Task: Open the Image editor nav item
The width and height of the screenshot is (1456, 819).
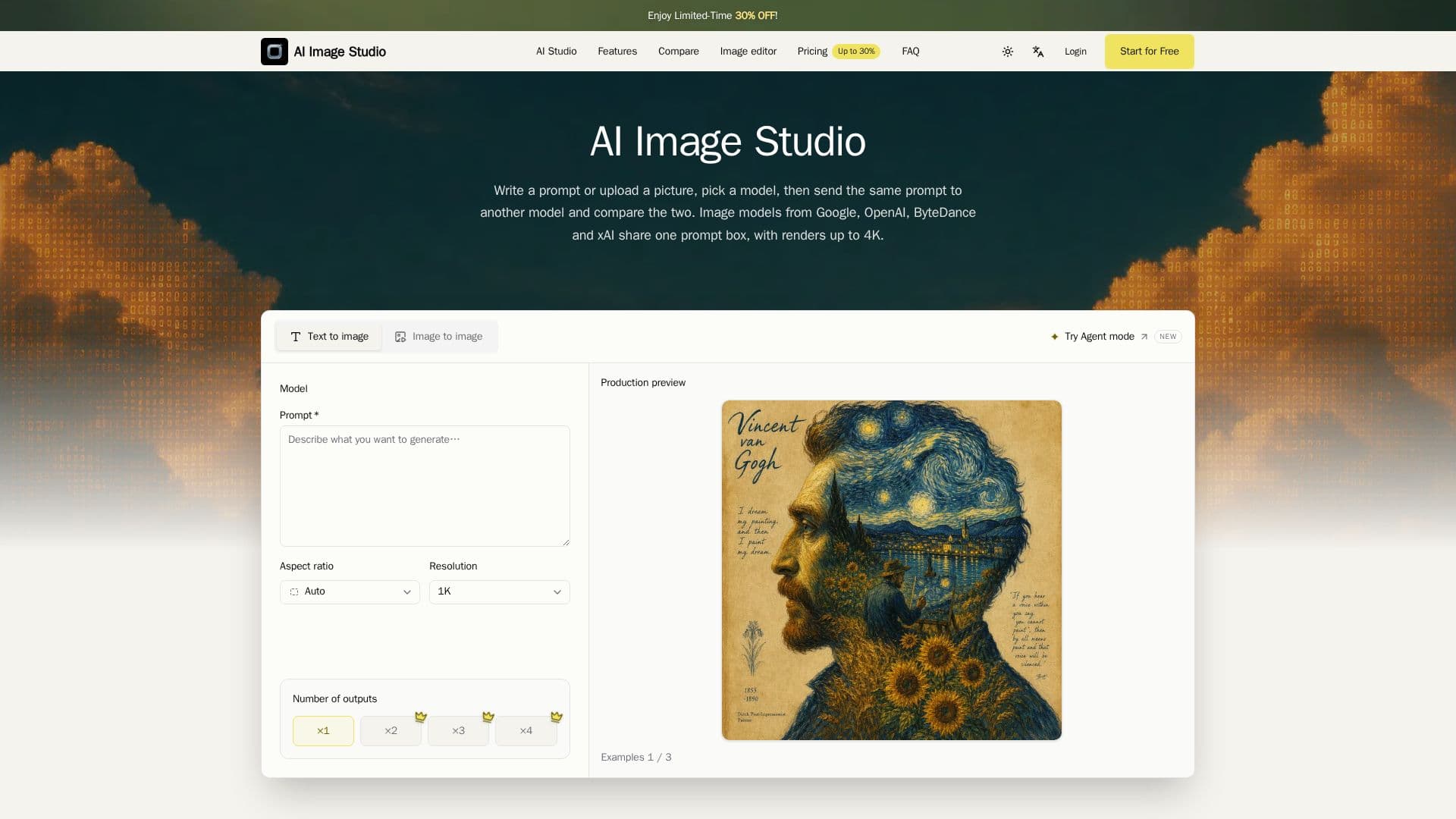Action: (748, 52)
